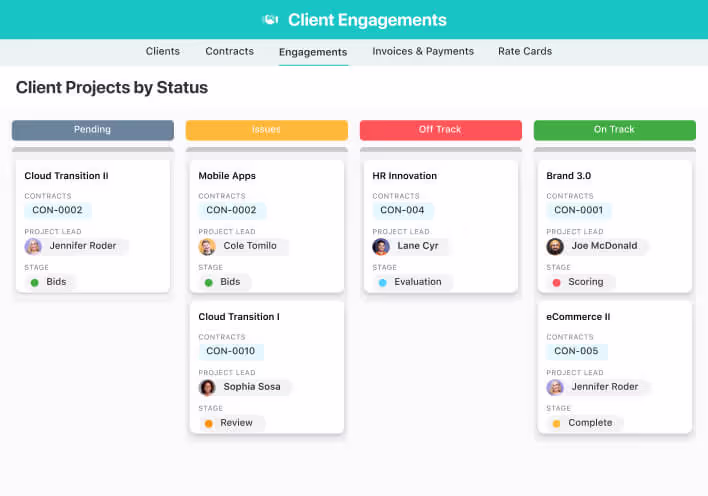
Task: Click Lane Cyr's avatar photo
Action: pos(381,246)
